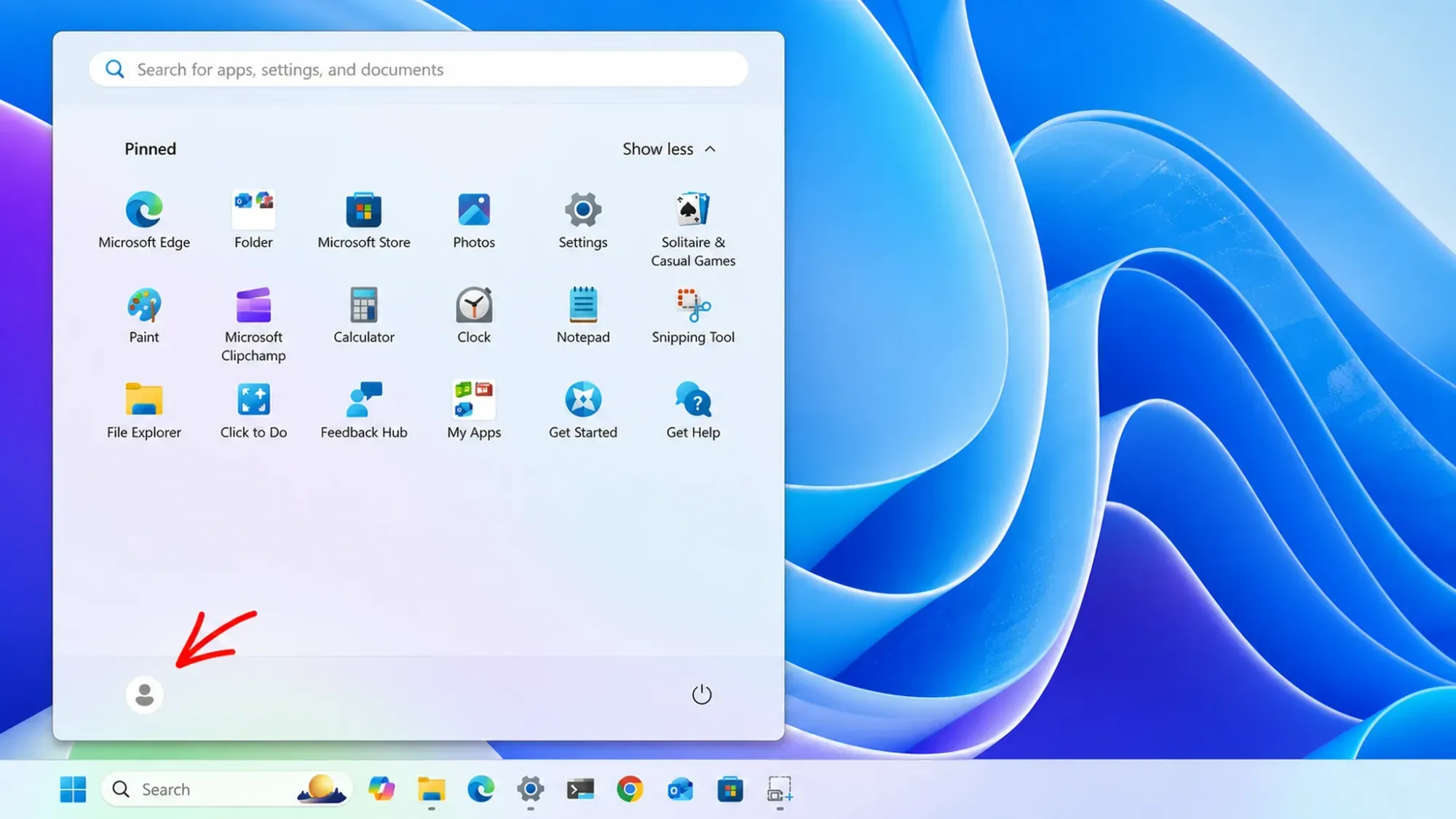Open Feedback Hub
This screenshot has height=819, width=1456.
click(x=364, y=411)
